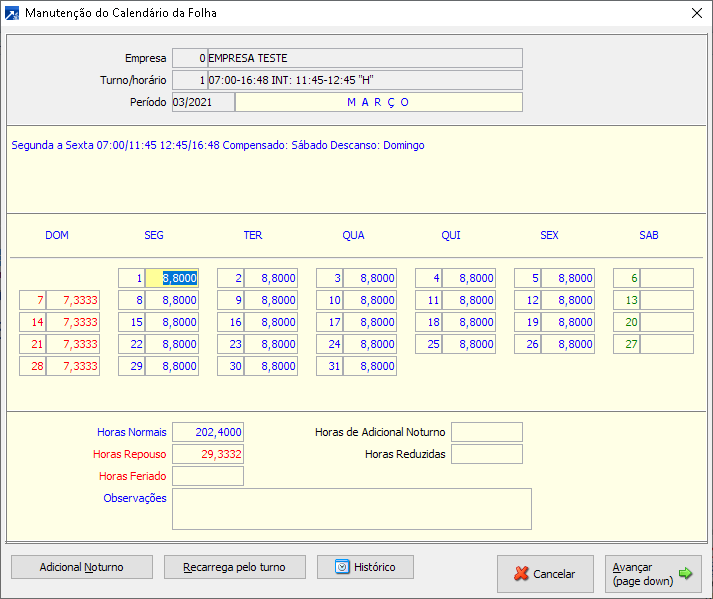Select the Empresa code field

(x=190, y=58)
